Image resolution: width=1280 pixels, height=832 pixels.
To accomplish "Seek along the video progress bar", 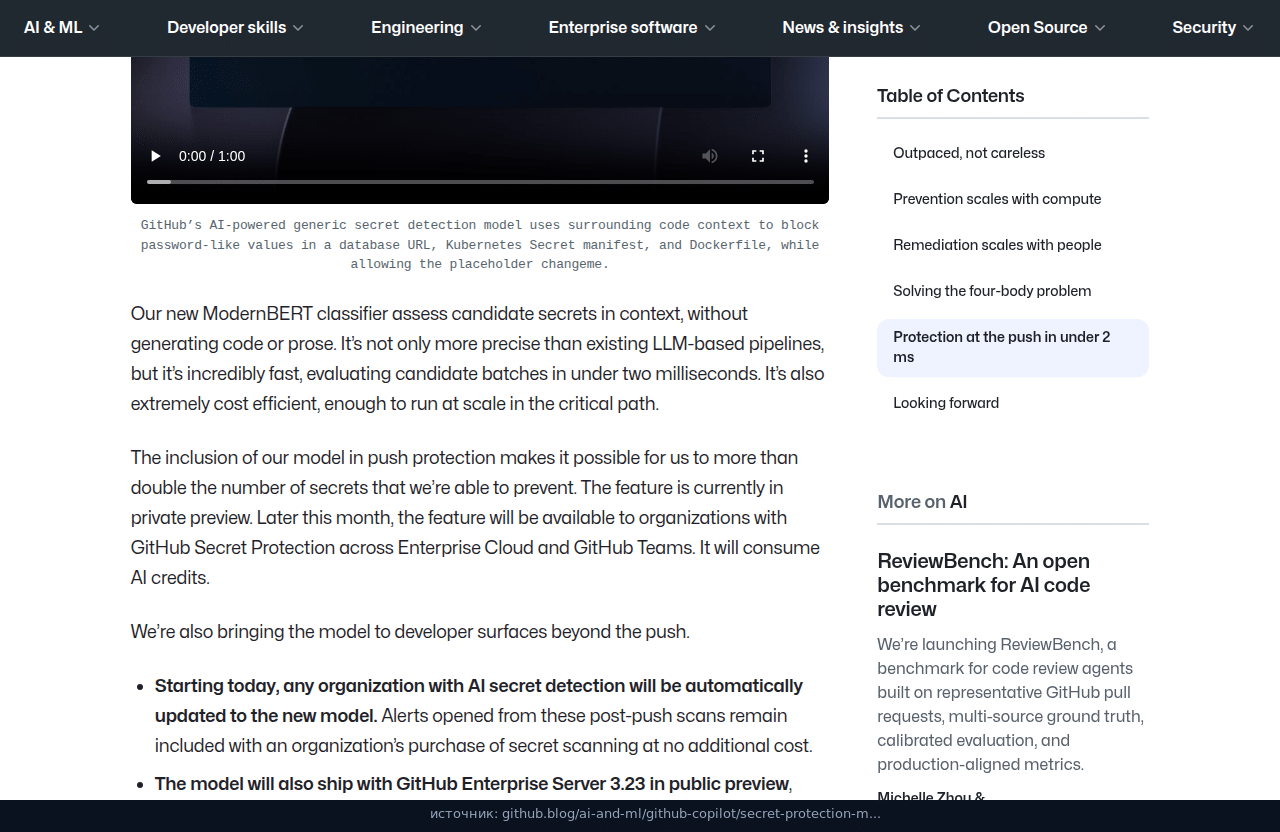I will click(x=480, y=182).
